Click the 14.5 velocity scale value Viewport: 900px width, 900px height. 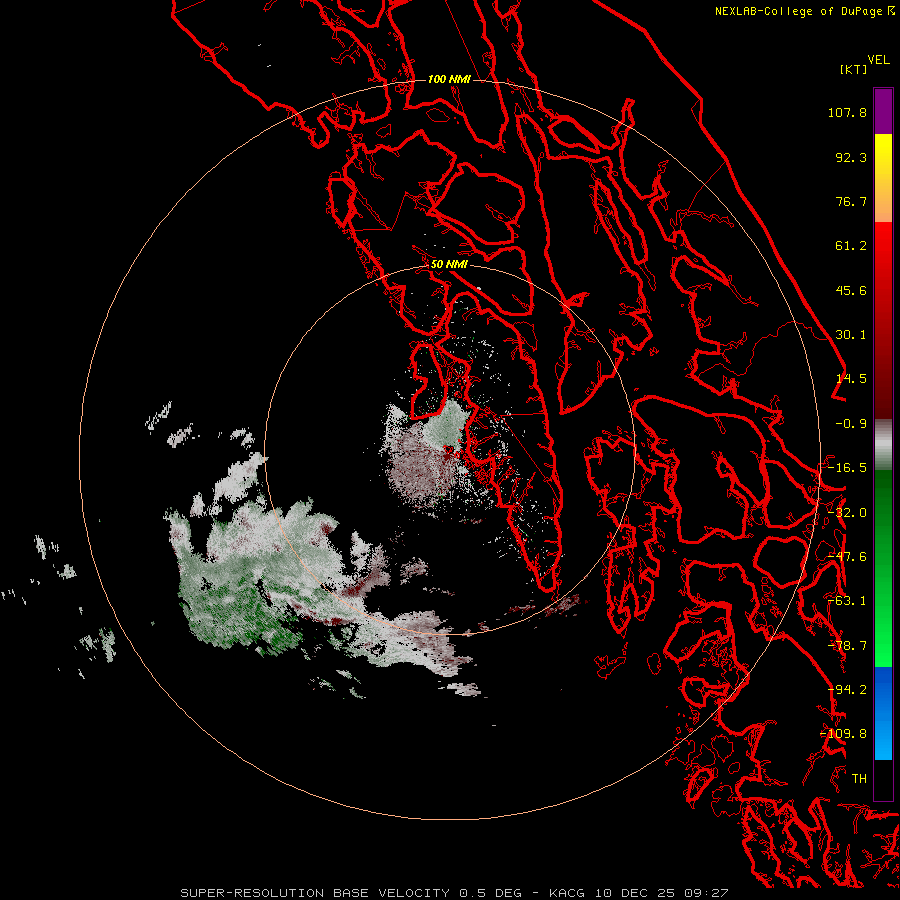pyautogui.click(x=851, y=379)
